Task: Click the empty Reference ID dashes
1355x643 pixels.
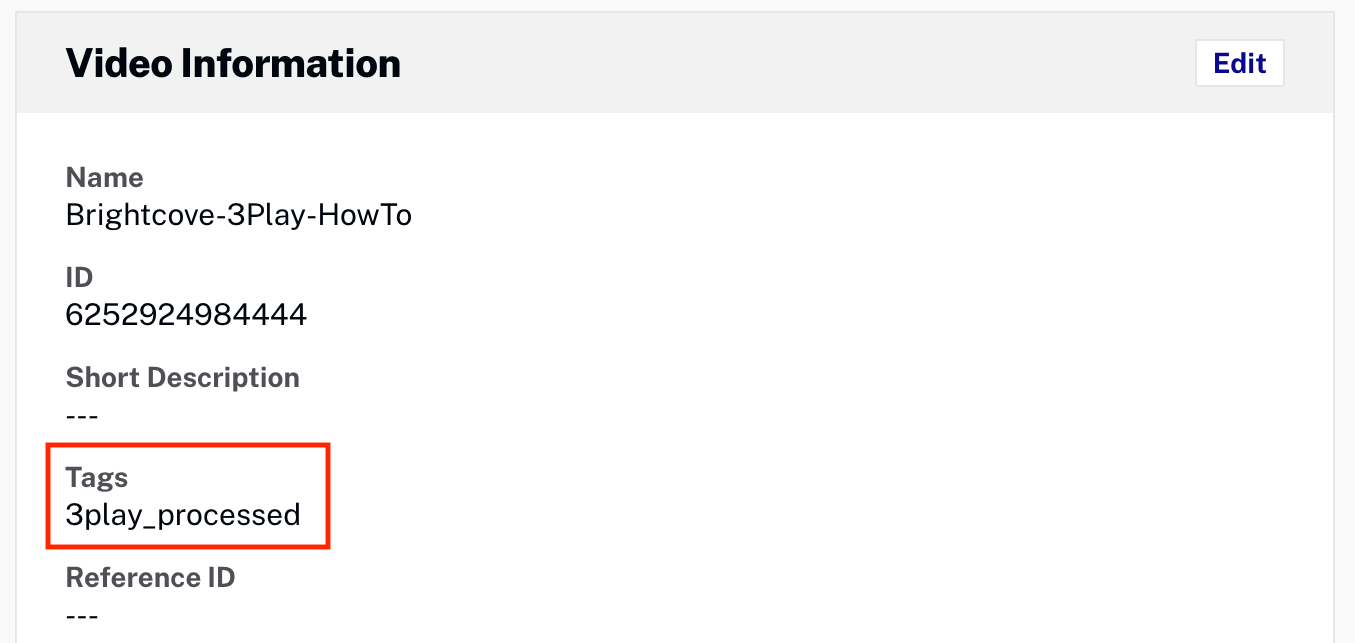Action: pos(82,616)
